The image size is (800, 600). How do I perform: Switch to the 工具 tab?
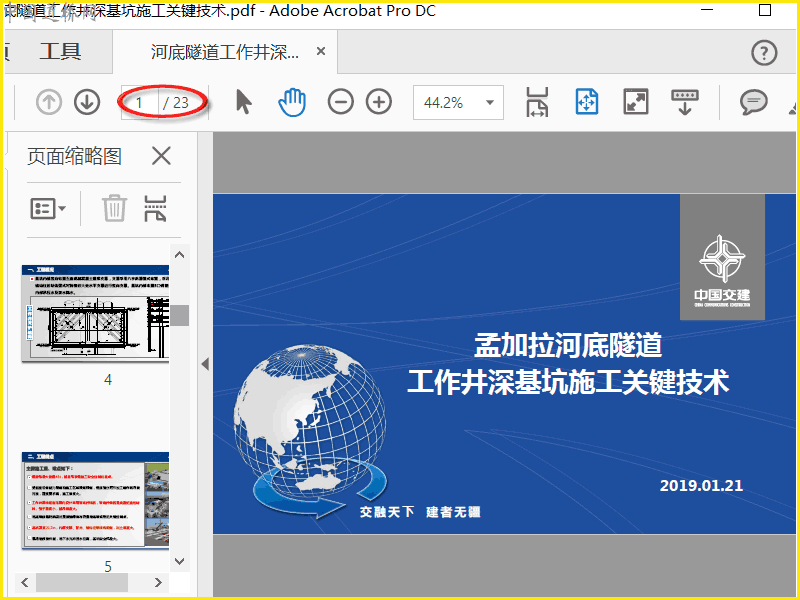[60, 52]
